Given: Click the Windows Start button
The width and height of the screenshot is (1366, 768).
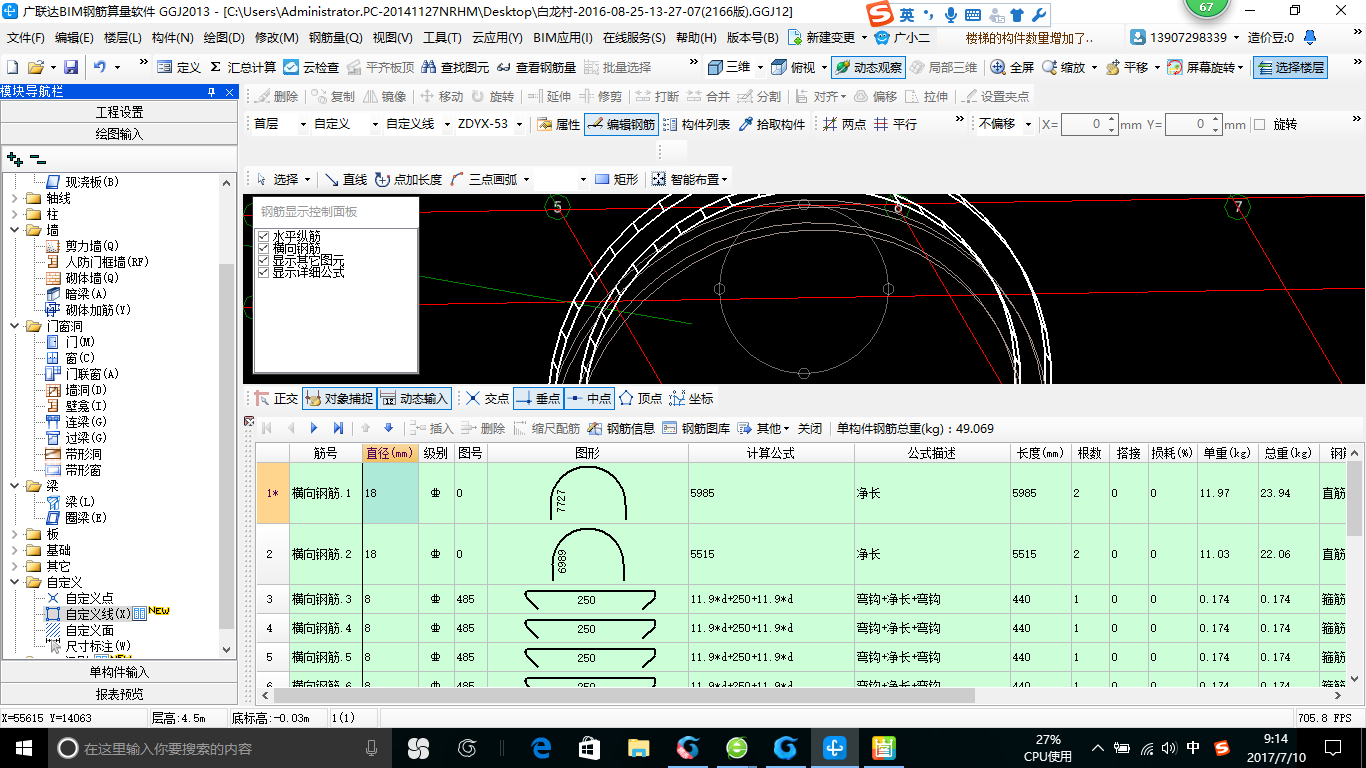Looking at the screenshot, I should 23,747.
